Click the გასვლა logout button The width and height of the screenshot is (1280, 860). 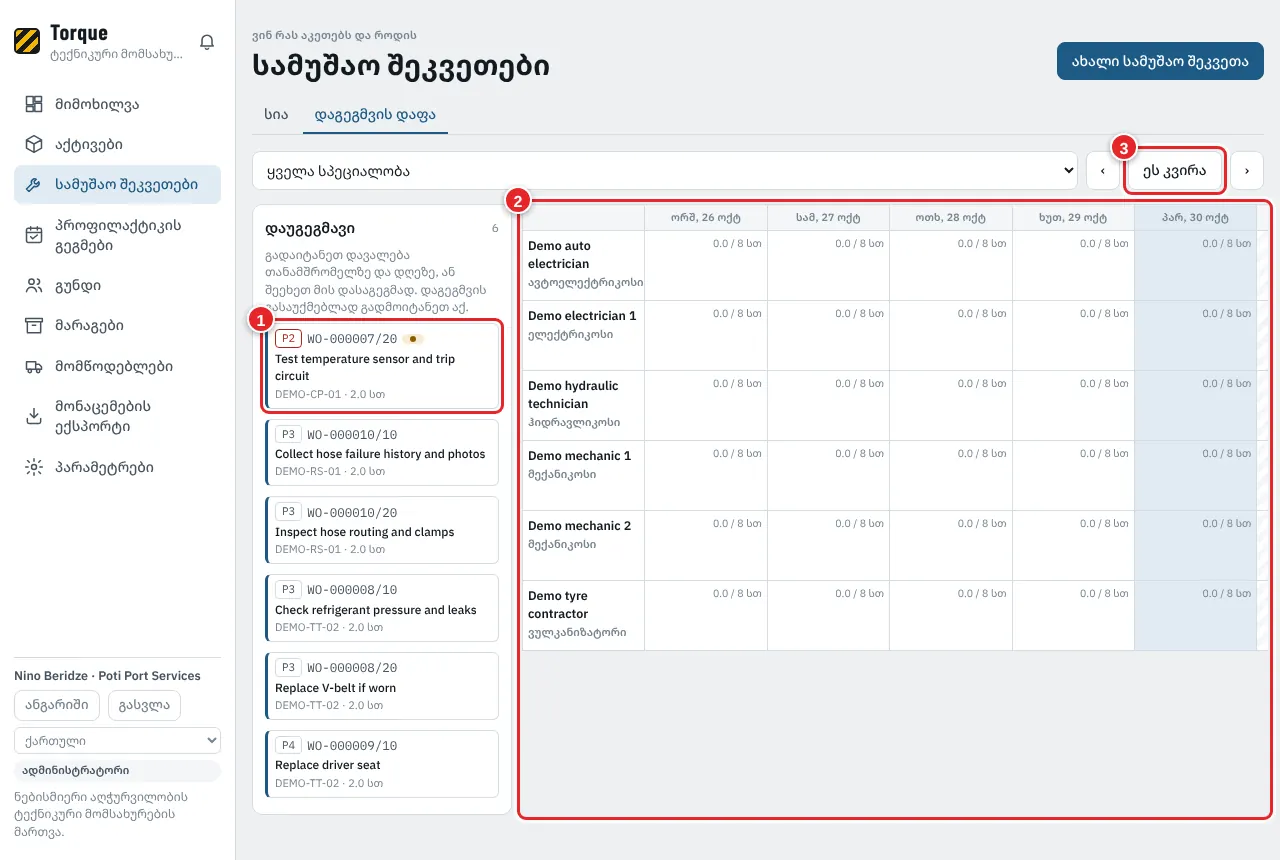click(x=144, y=705)
